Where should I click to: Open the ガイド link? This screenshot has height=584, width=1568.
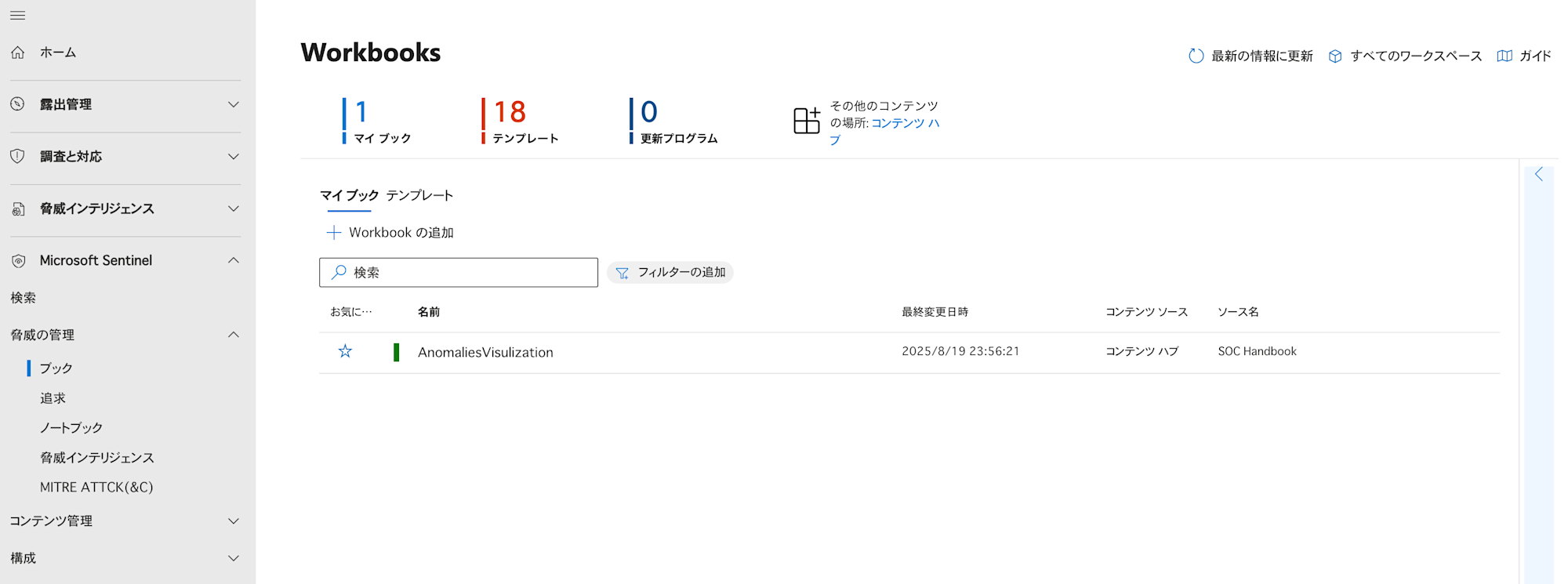pos(1524,56)
